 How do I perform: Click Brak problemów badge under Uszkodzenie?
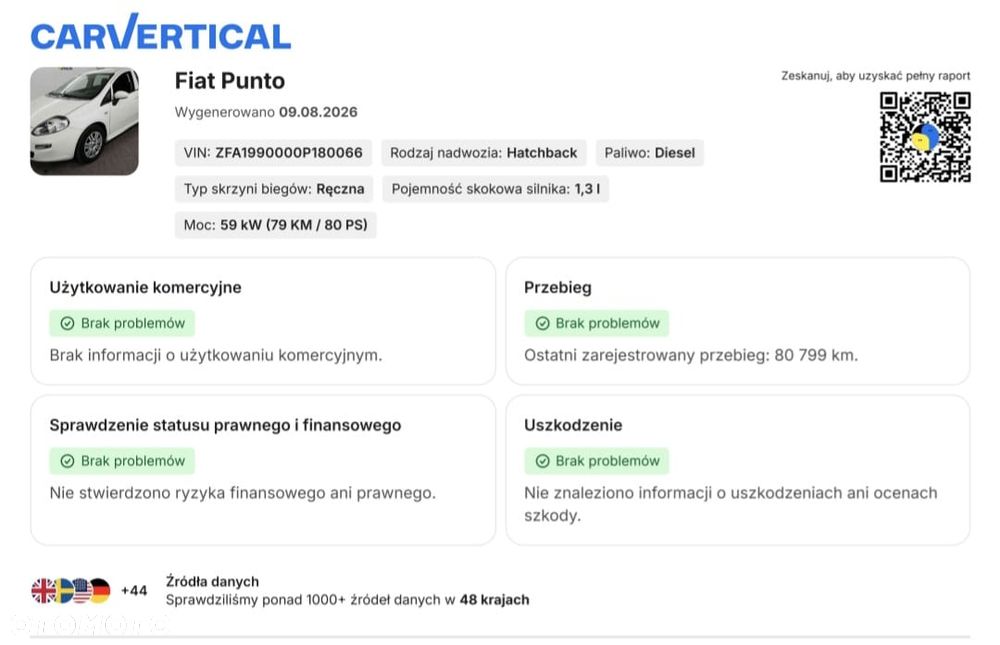tap(596, 461)
